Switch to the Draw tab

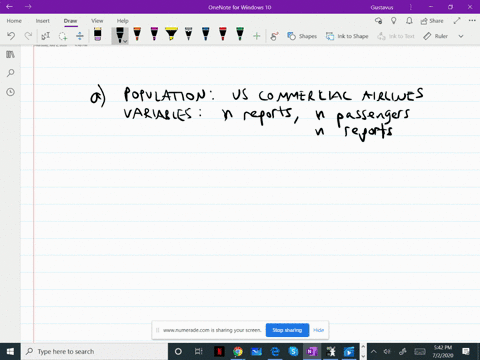pyautogui.click(x=70, y=21)
